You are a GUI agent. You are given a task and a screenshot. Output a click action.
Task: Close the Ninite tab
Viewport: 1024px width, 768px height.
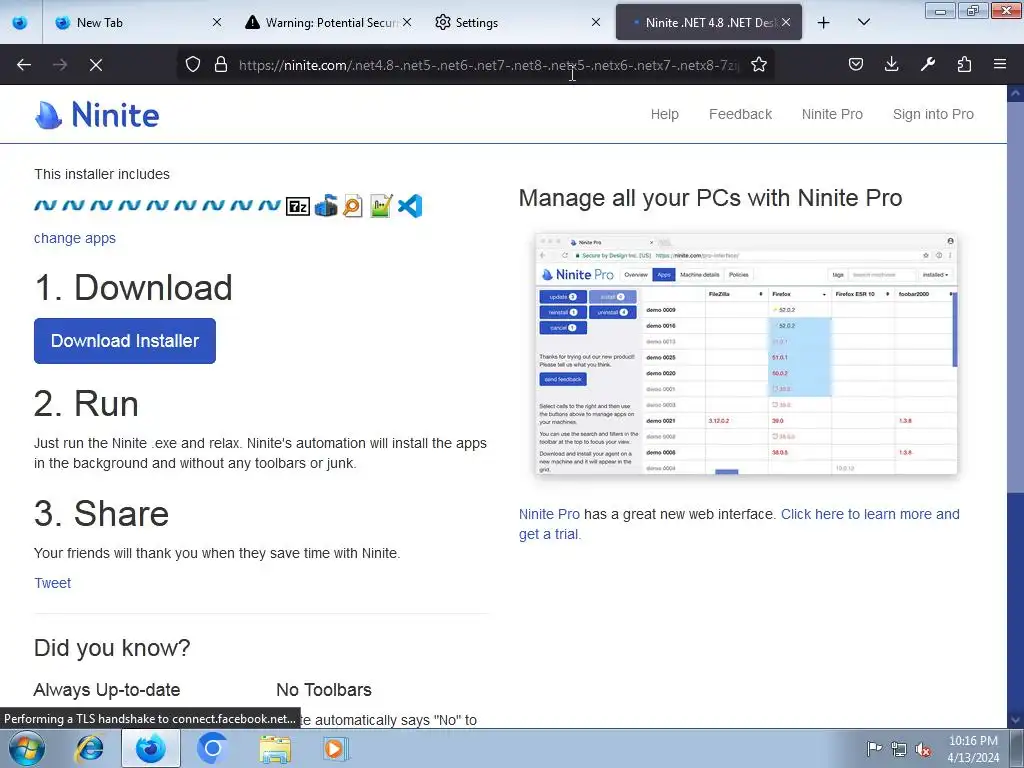coord(786,22)
